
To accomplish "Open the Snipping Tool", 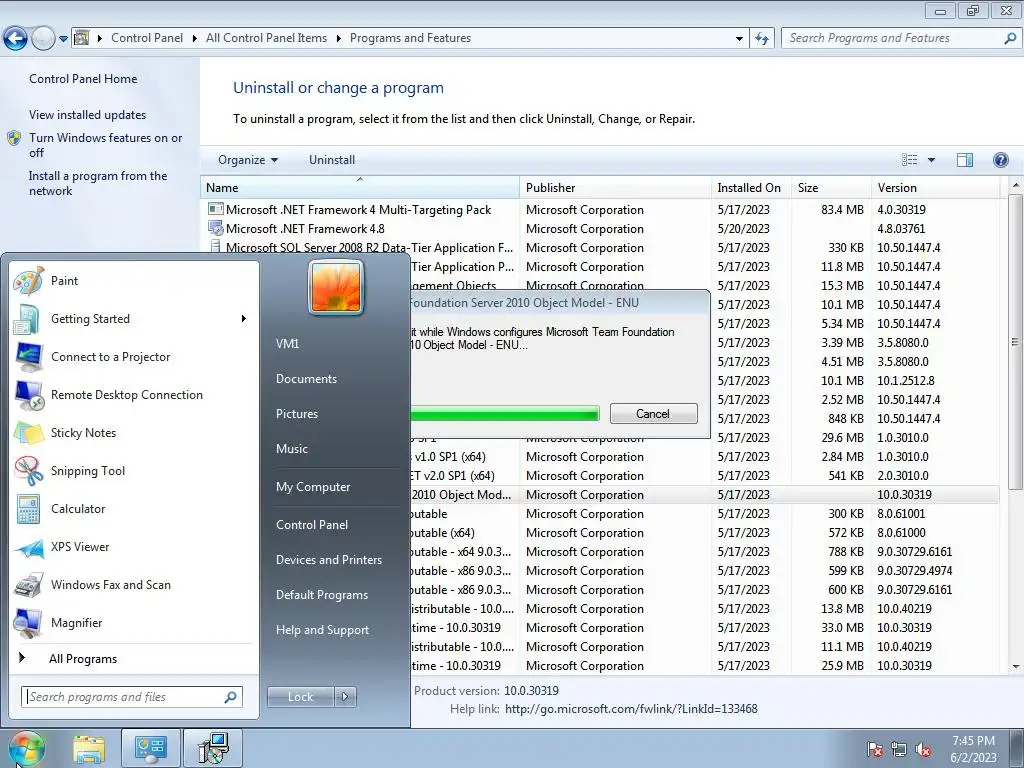I will 134,471.
